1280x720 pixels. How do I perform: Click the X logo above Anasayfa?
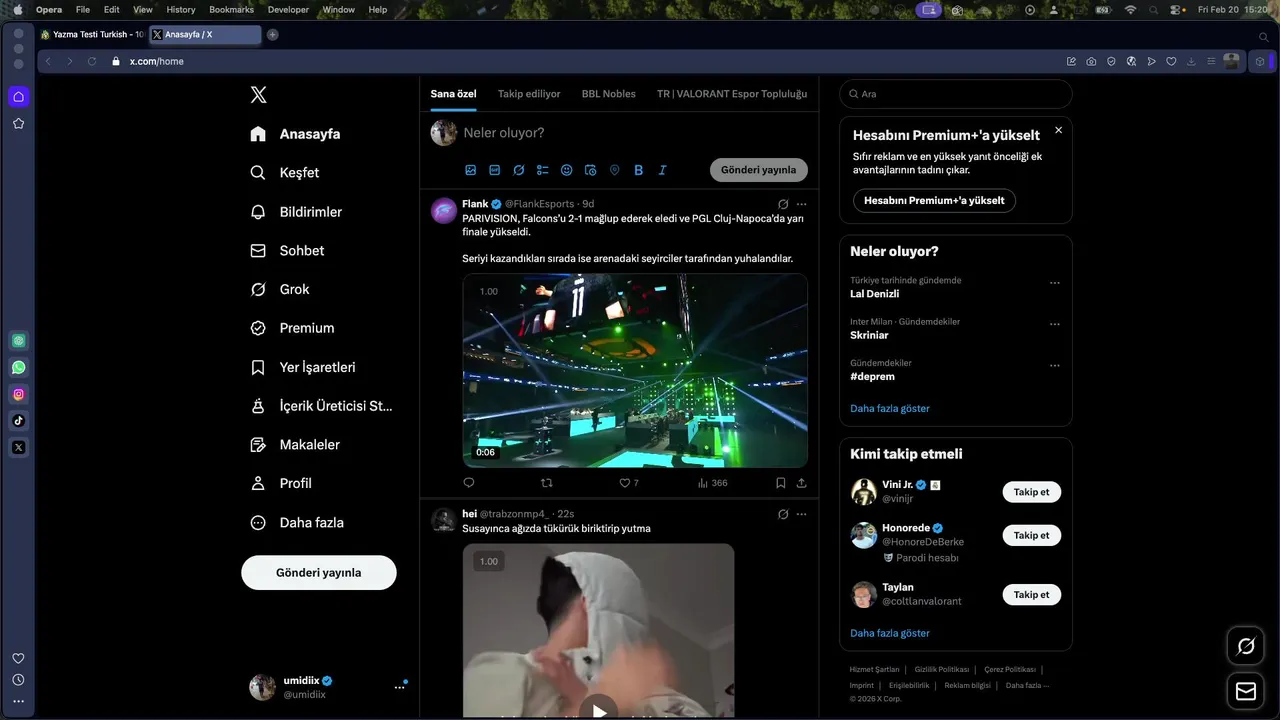pyautogui.click(x=258, y=95)
